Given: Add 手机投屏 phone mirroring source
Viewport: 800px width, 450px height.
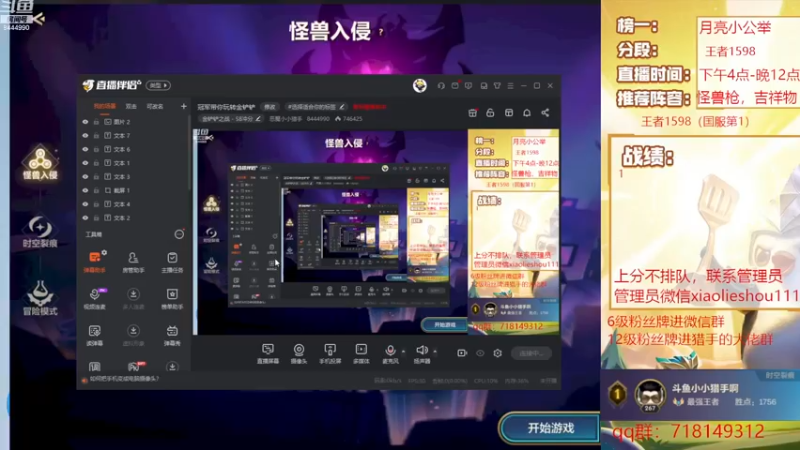Looking at the screenshot, I should point(330,354).
